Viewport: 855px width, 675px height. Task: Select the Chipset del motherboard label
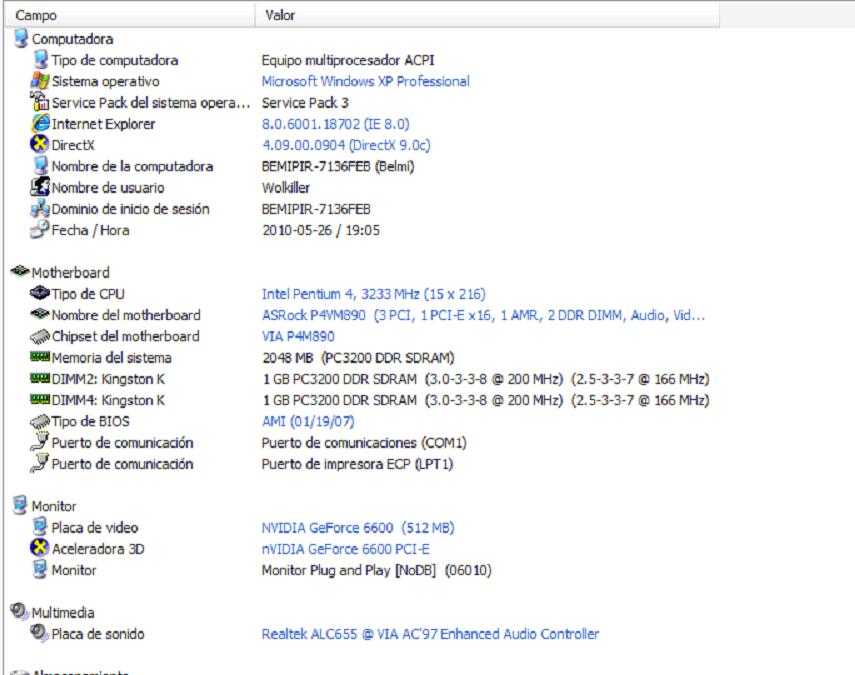pyautogui.click(x=125, y=336)
